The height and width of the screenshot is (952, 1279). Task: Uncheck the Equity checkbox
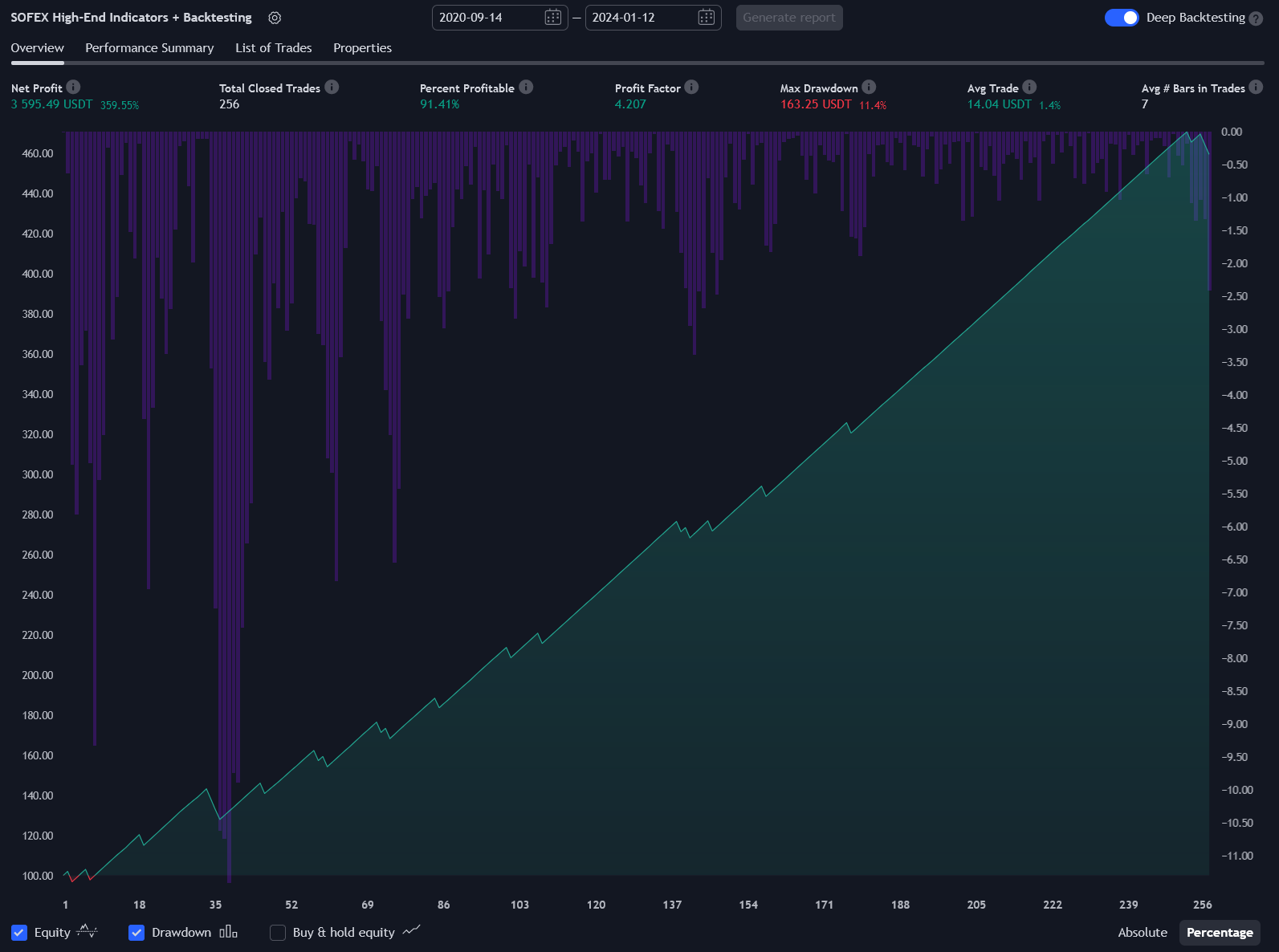(19, 932)
